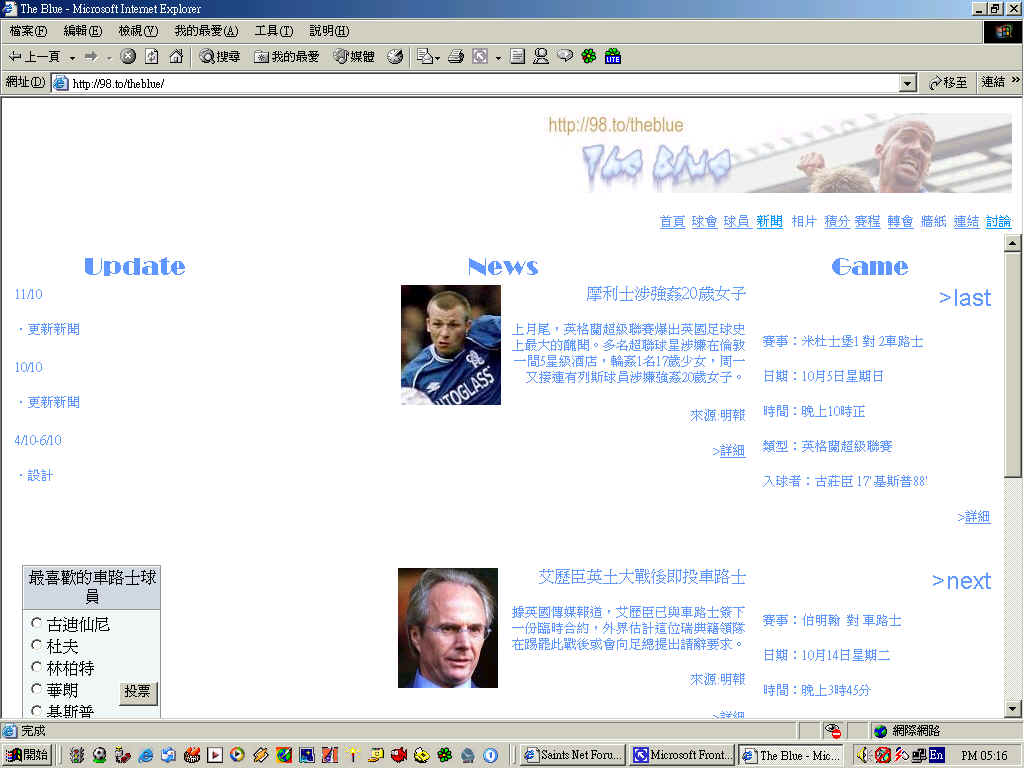The height and width of the screenshot is (768, 1024).
Task: Open the 檢視 (View) menu
Action: [x=137, y=31]
